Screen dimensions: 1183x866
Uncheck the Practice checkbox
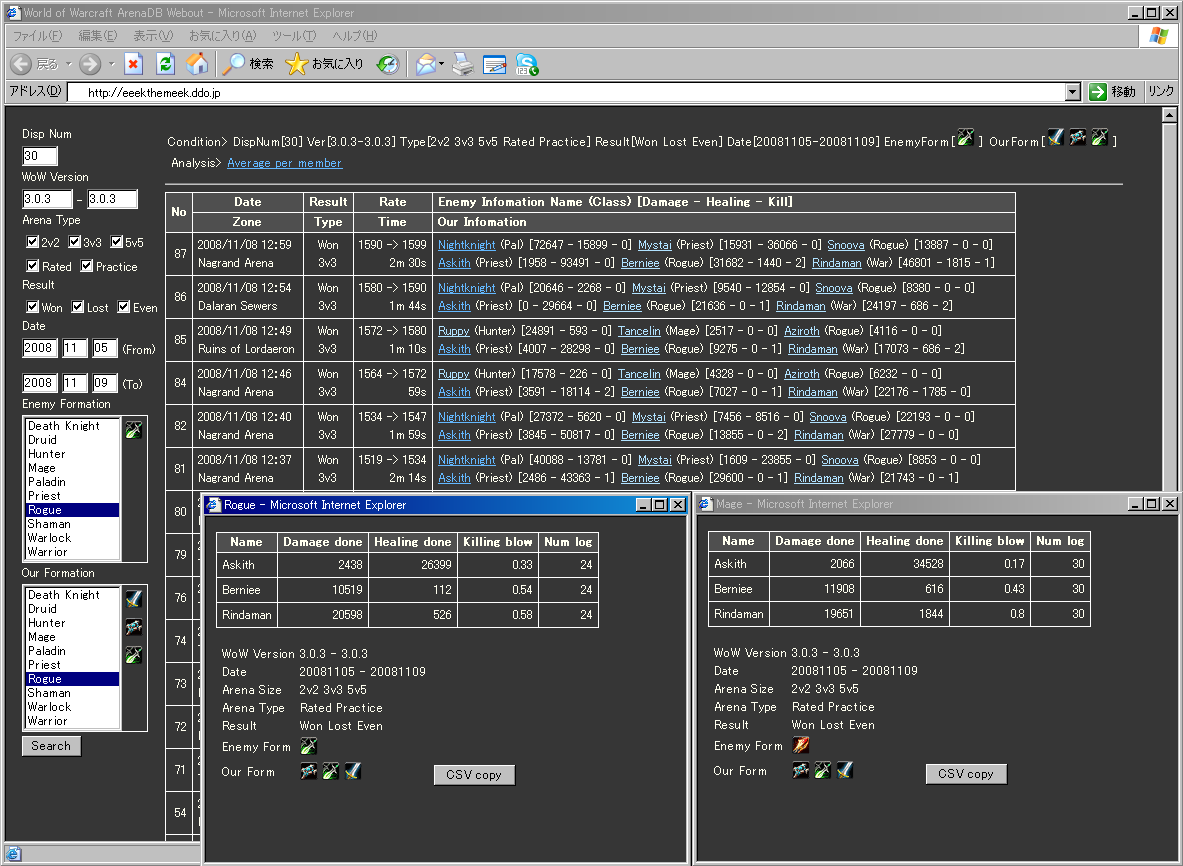click(87, 266)
